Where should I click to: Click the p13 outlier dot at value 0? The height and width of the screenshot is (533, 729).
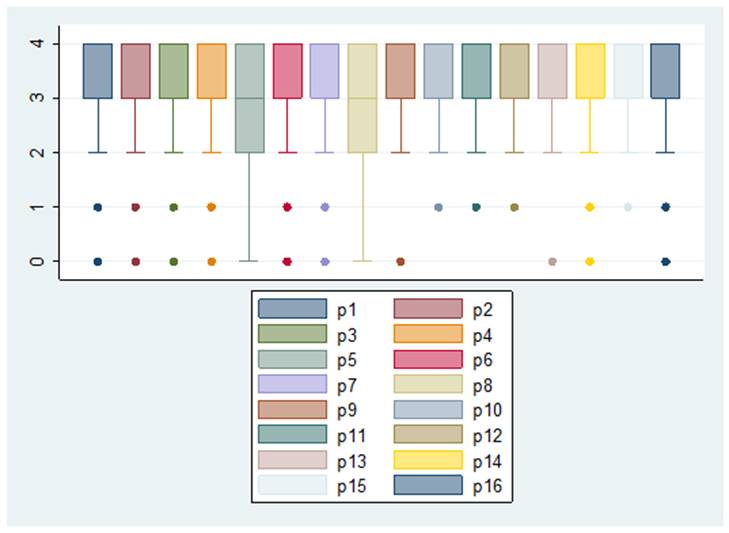click(x=552, y=261)
